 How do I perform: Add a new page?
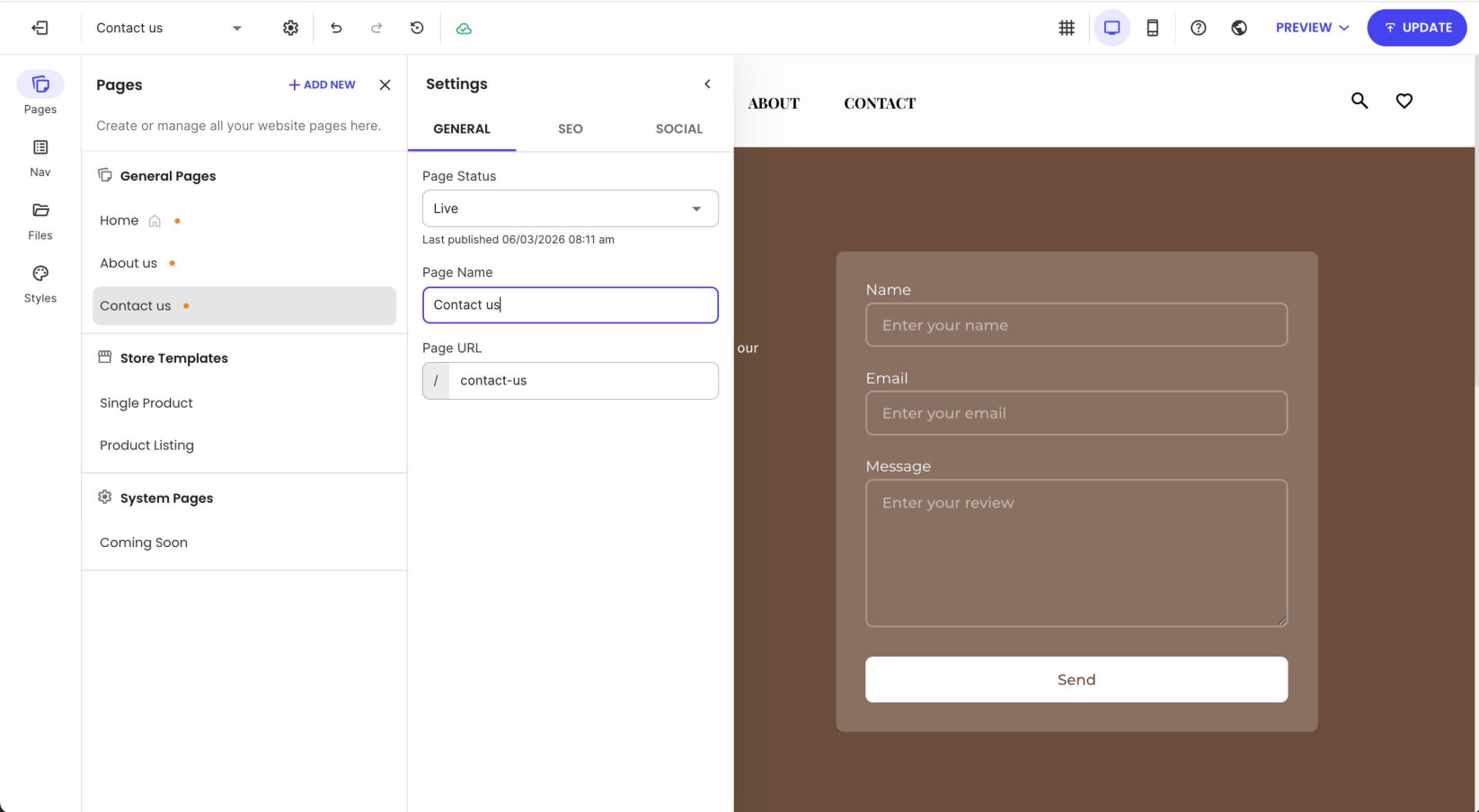tap(322, 84)
